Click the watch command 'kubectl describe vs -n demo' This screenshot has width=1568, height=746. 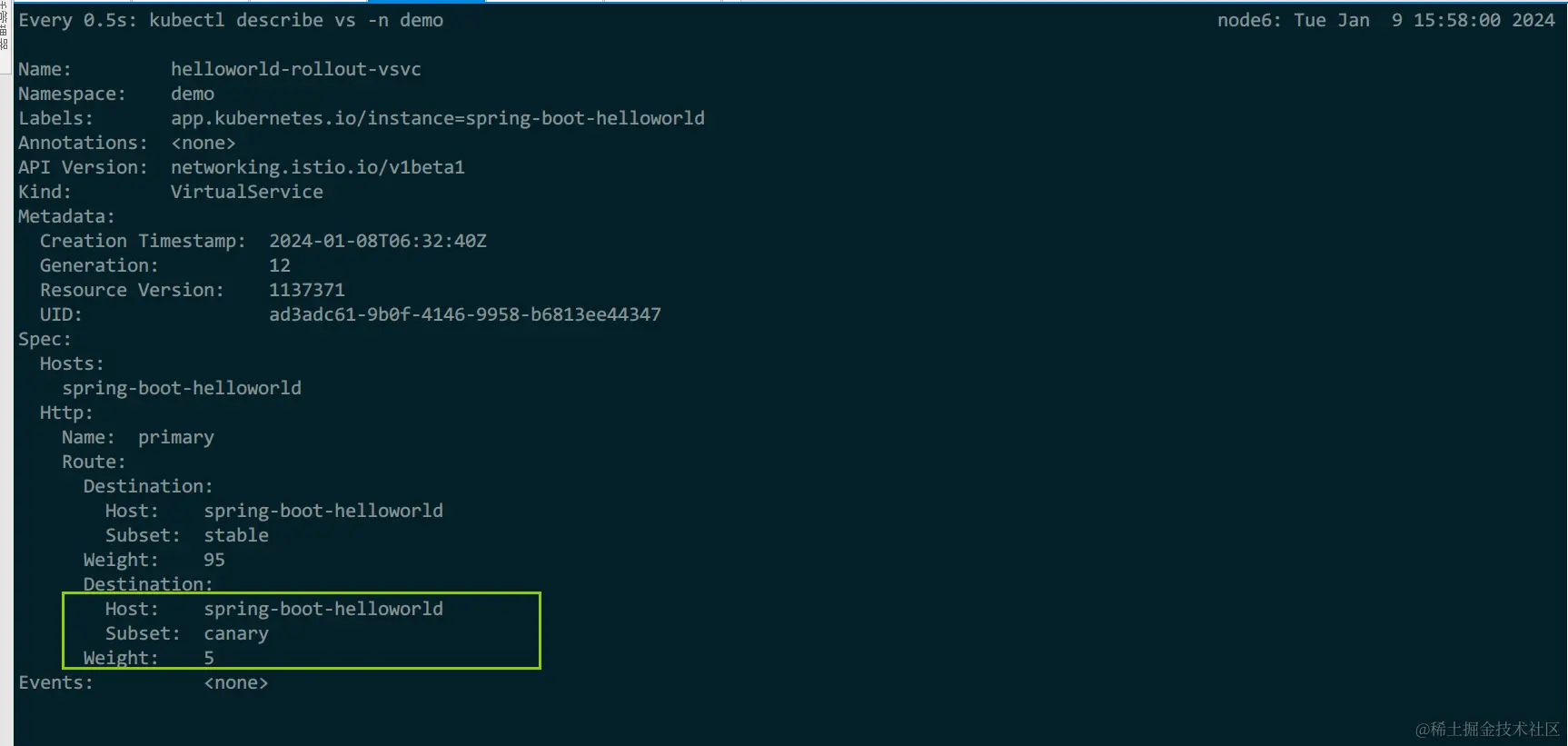pos(296,20)
